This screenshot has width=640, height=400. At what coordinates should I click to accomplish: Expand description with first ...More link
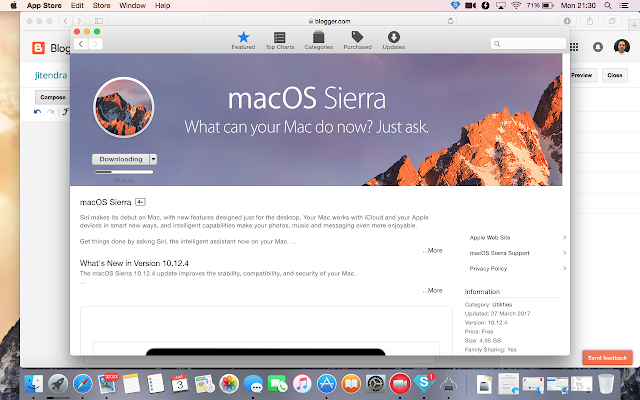point(433,250)
